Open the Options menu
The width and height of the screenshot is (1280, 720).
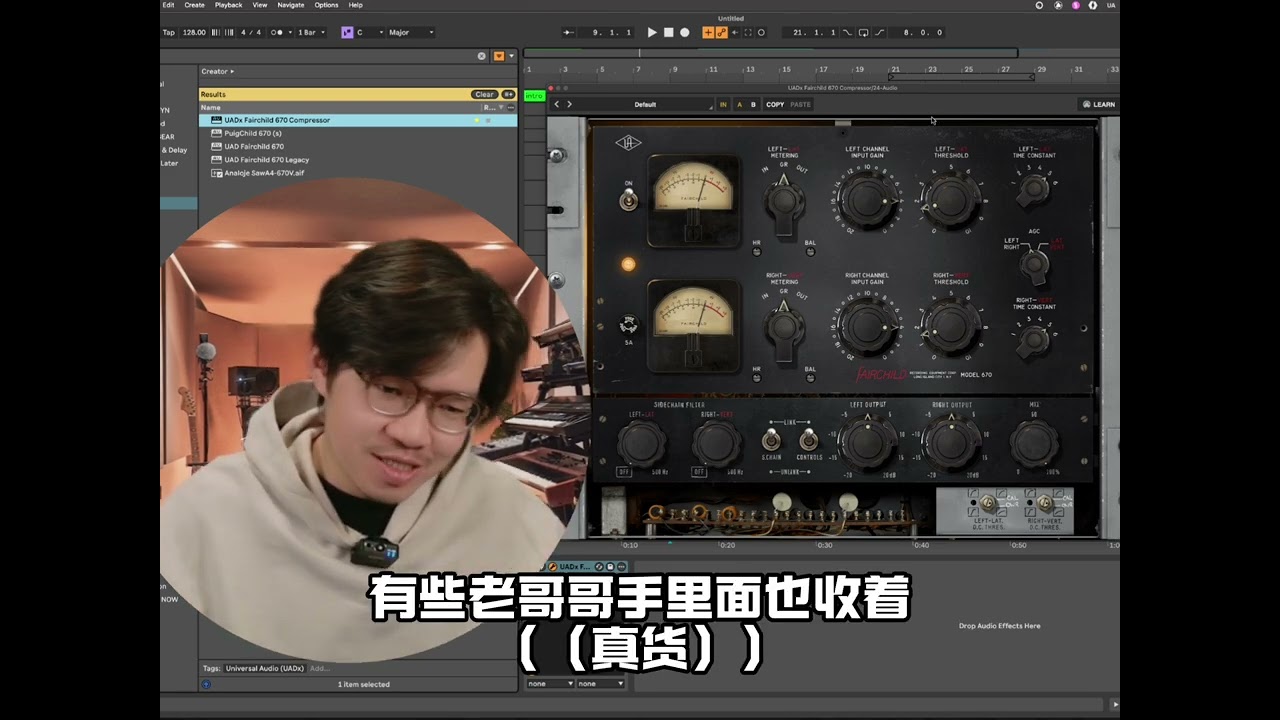click(x=326, y=5)
